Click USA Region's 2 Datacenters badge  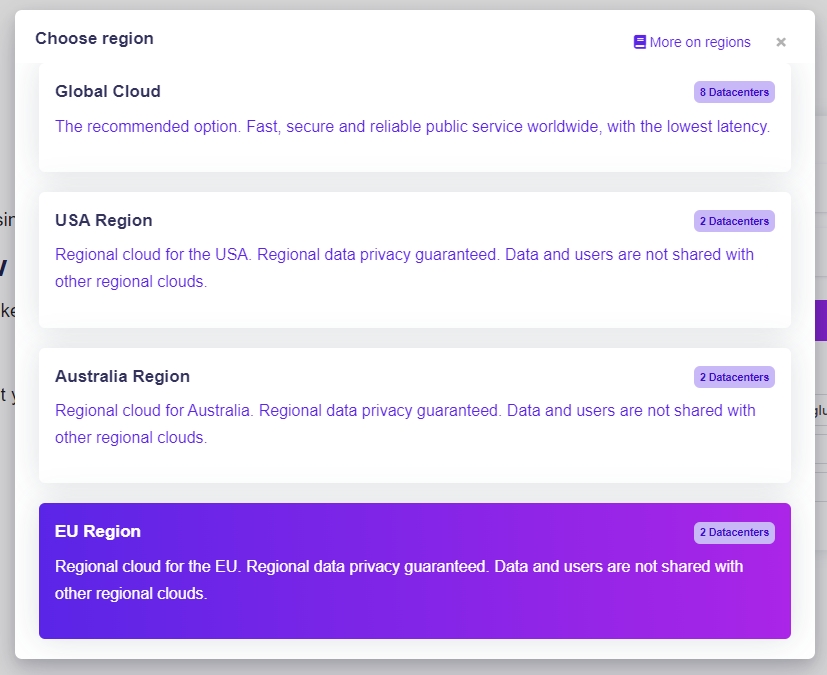pos(734,221)
